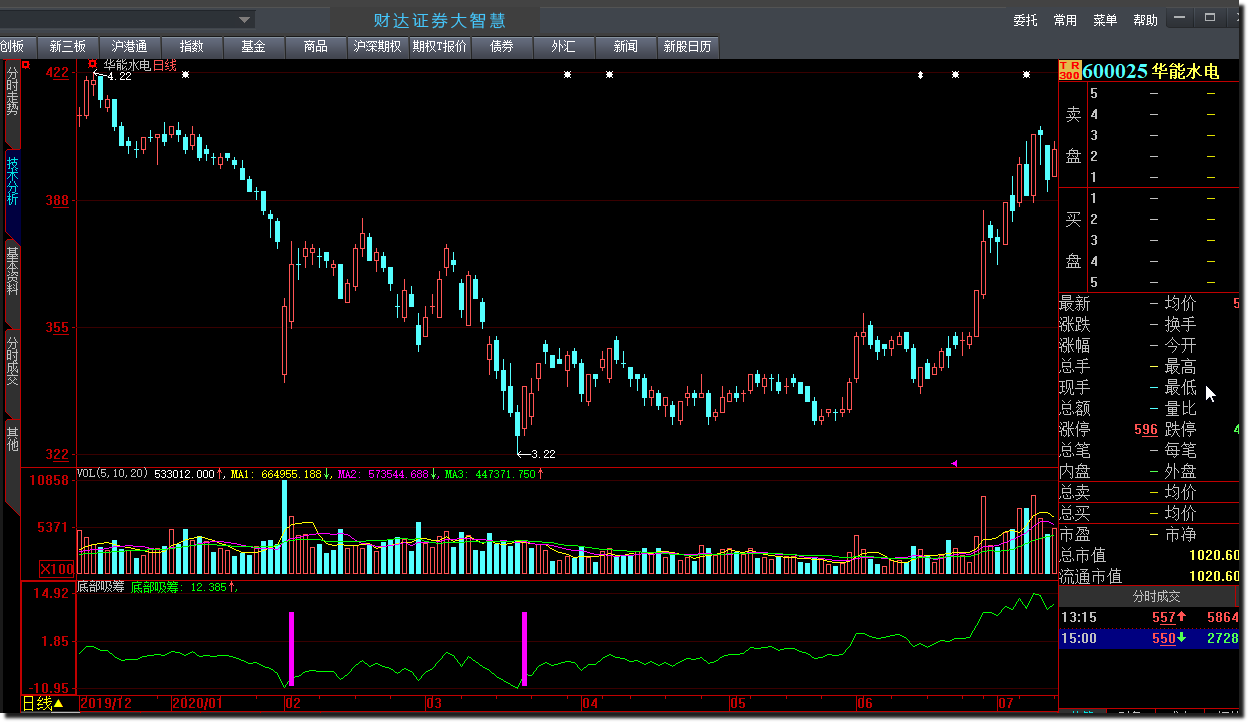This screenshot has height=722, width=1249.
Task: Click the first white info star above the January candles
Action: (185, 75)
